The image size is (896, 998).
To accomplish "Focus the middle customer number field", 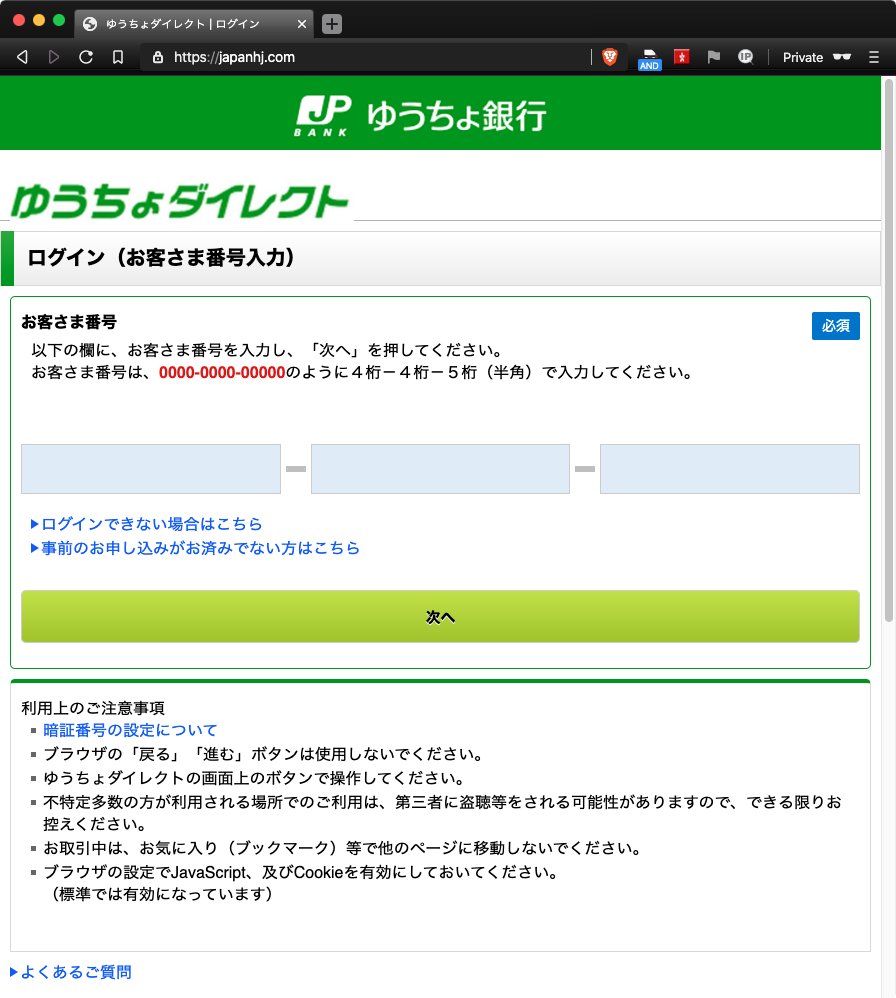I will [440, 469].
